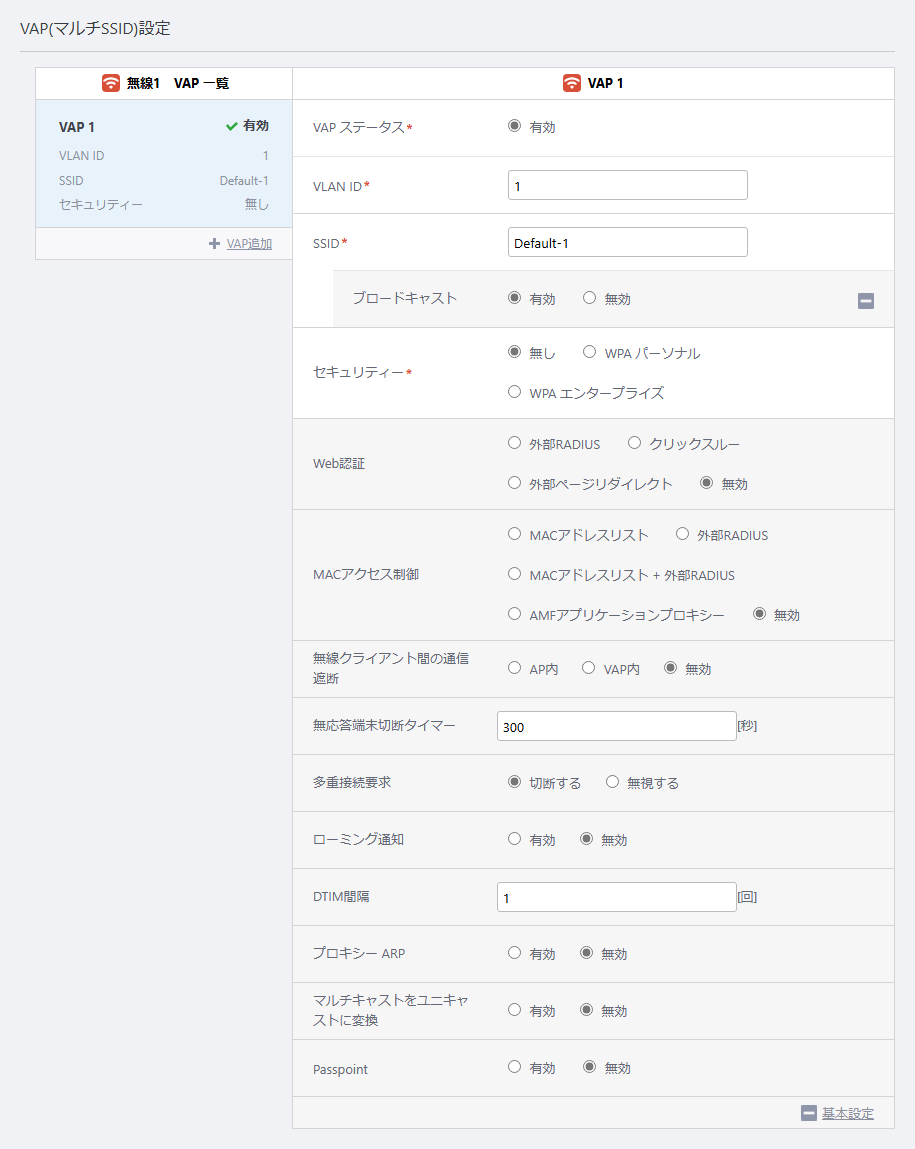Select AMFアプリケーションプロキシー radio

point(514,614)
